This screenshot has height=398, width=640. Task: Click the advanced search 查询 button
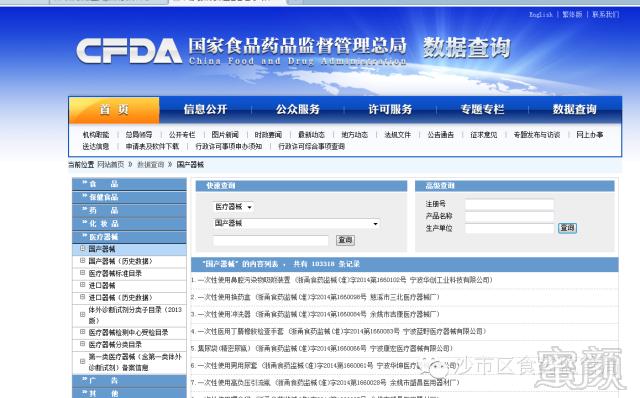[x=567, y=228]
